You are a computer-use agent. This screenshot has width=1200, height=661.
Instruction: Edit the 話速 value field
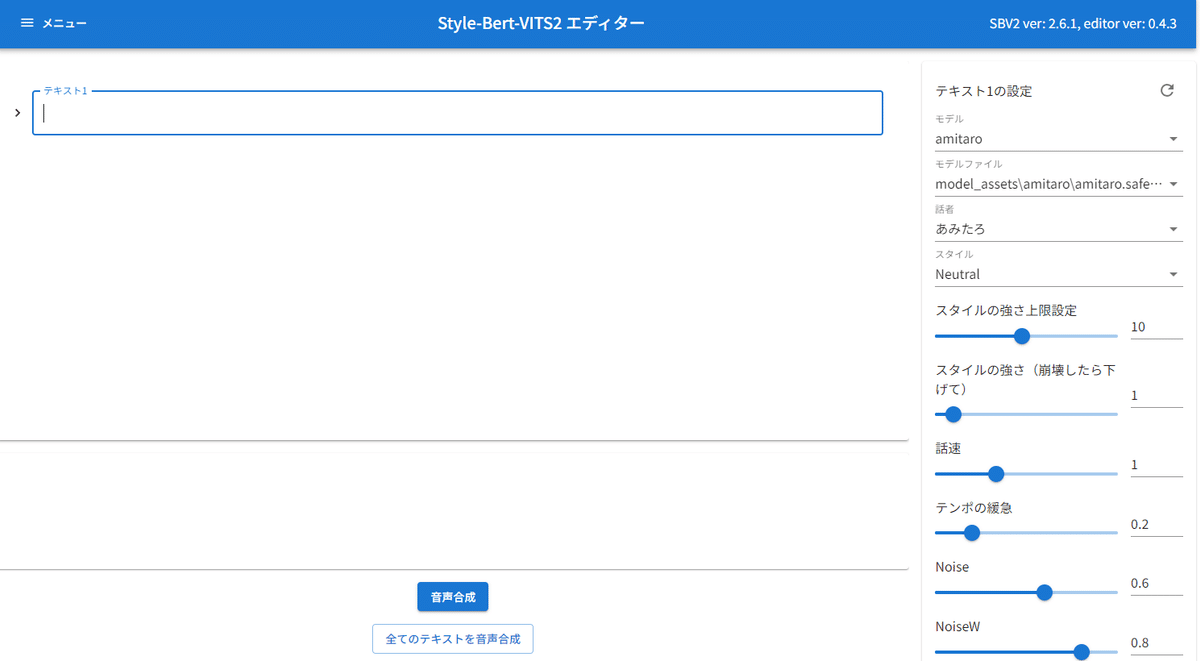[x=1157, y=465]
